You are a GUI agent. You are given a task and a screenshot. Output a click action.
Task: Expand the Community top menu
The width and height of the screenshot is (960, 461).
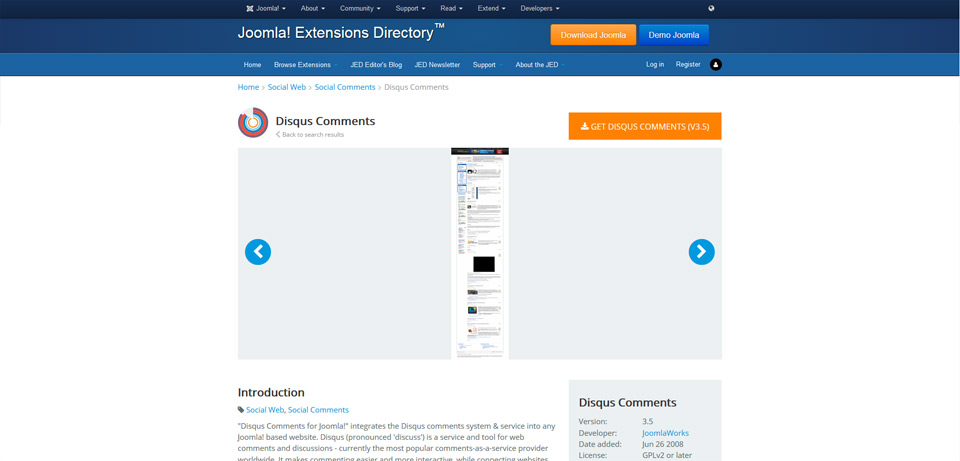360,9
